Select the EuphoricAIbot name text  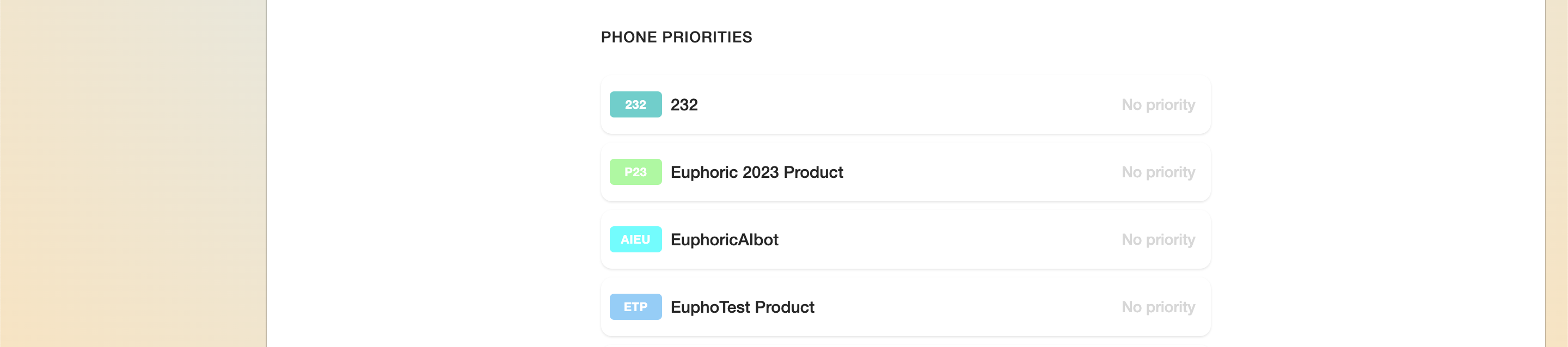point(724,239)
